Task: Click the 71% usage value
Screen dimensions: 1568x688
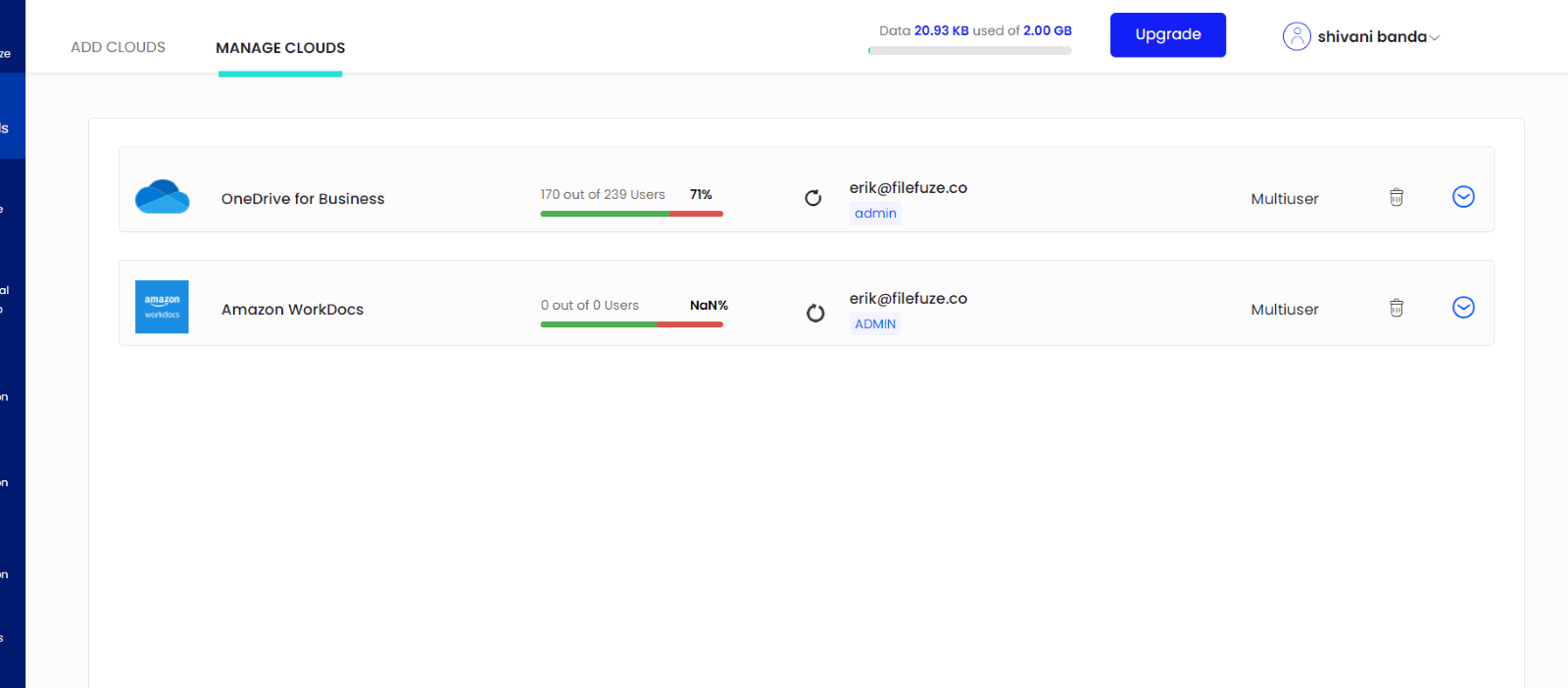Action: pyautogui.click(x=701, y=194)
